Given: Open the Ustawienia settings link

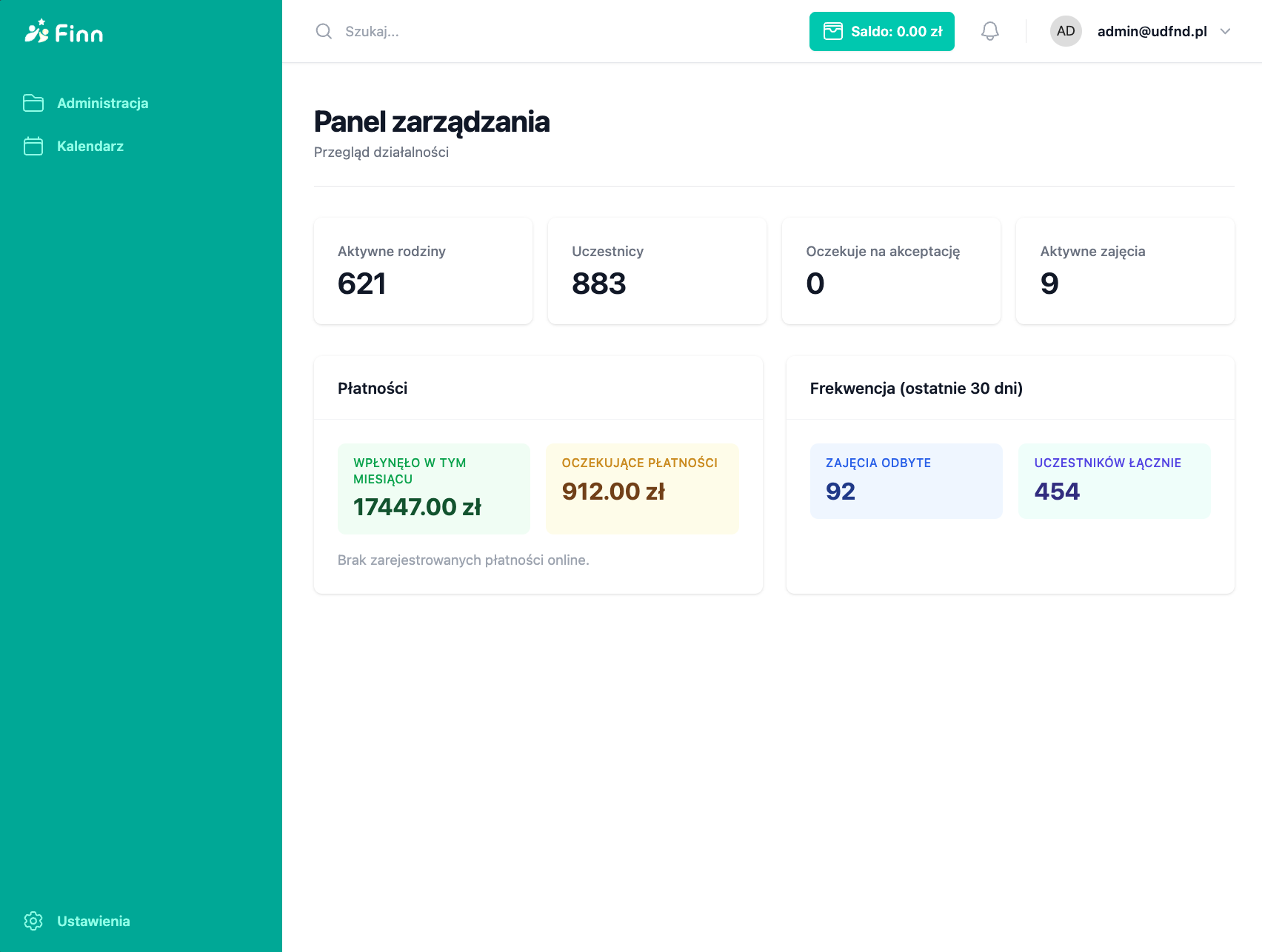Looking at the screenshot, I should click(x=93, y=921).
